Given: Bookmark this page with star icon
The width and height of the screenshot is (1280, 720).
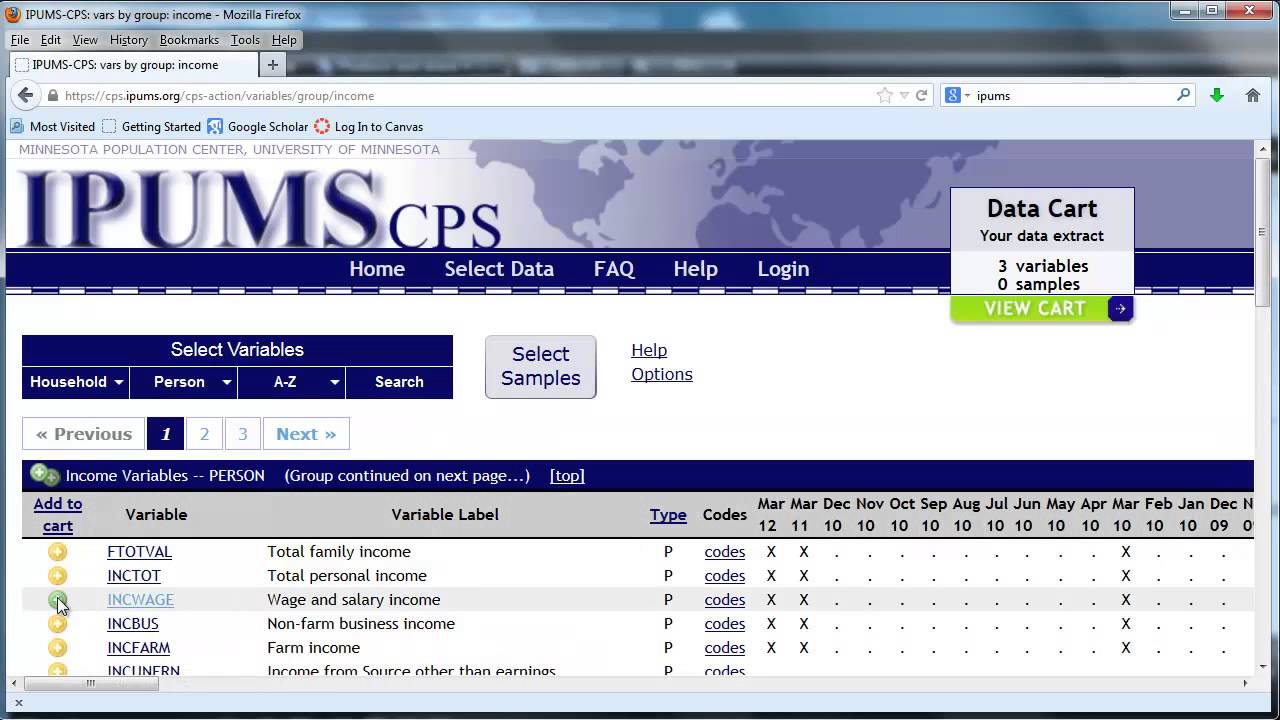Looking at the screenshot, I should [x=884, y=96].
